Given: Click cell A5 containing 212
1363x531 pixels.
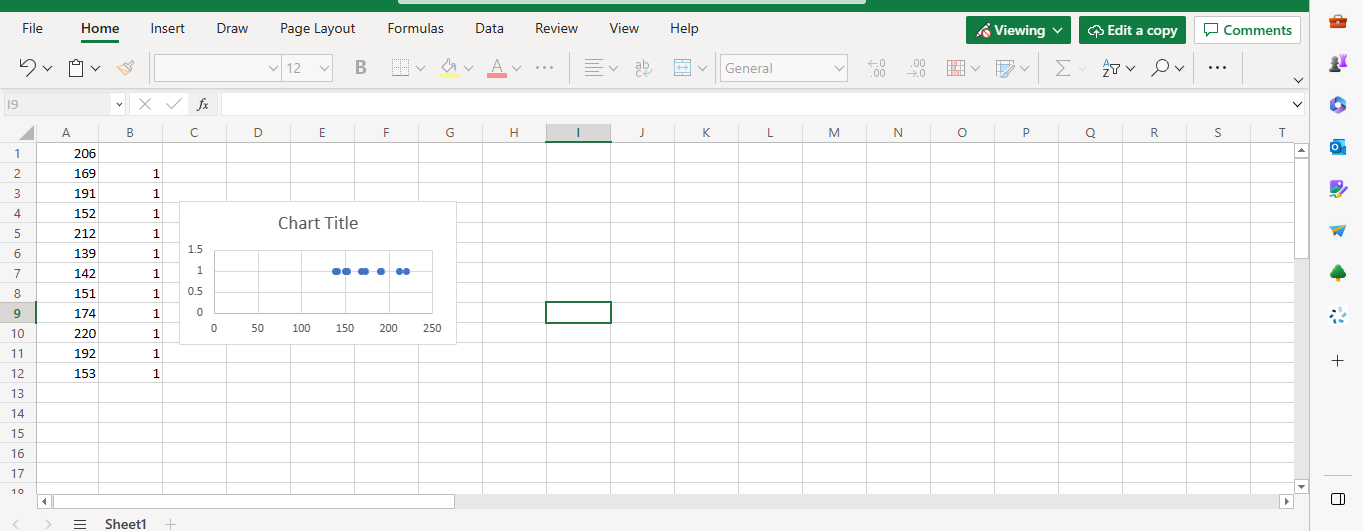Looking at the screenshot, I should (x=67, y=233).
